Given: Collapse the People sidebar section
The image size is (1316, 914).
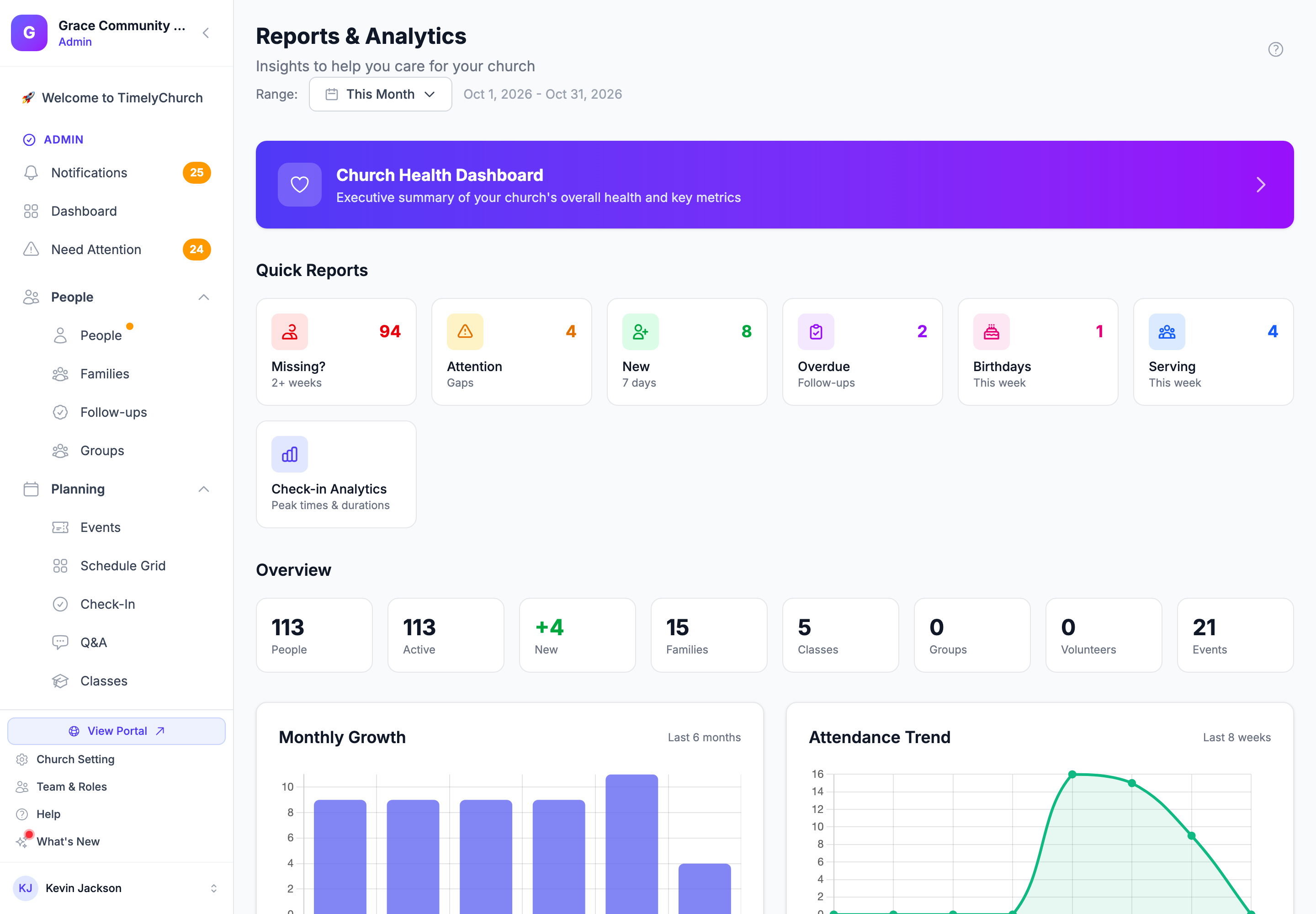Looking at the screenshot, I should pyautogui.click(x=203, y=297).
